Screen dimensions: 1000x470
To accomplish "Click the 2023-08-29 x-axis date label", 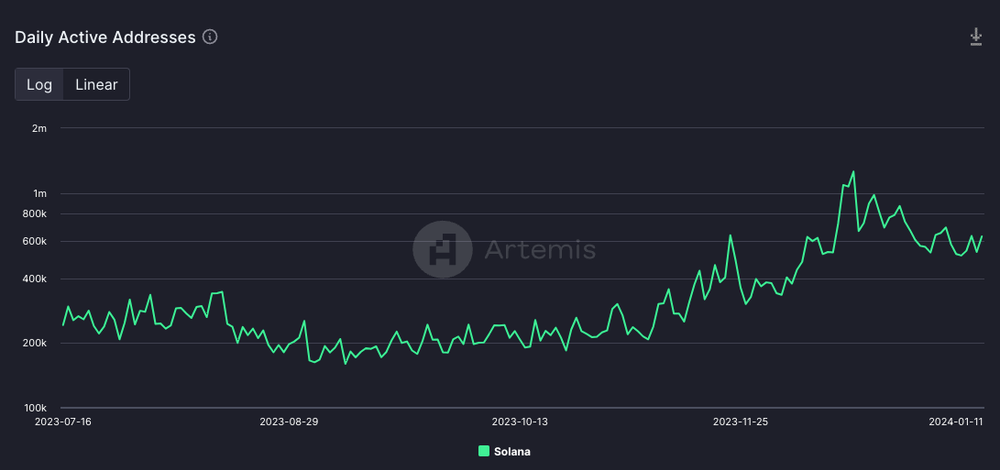I will (x=289, y=422).
